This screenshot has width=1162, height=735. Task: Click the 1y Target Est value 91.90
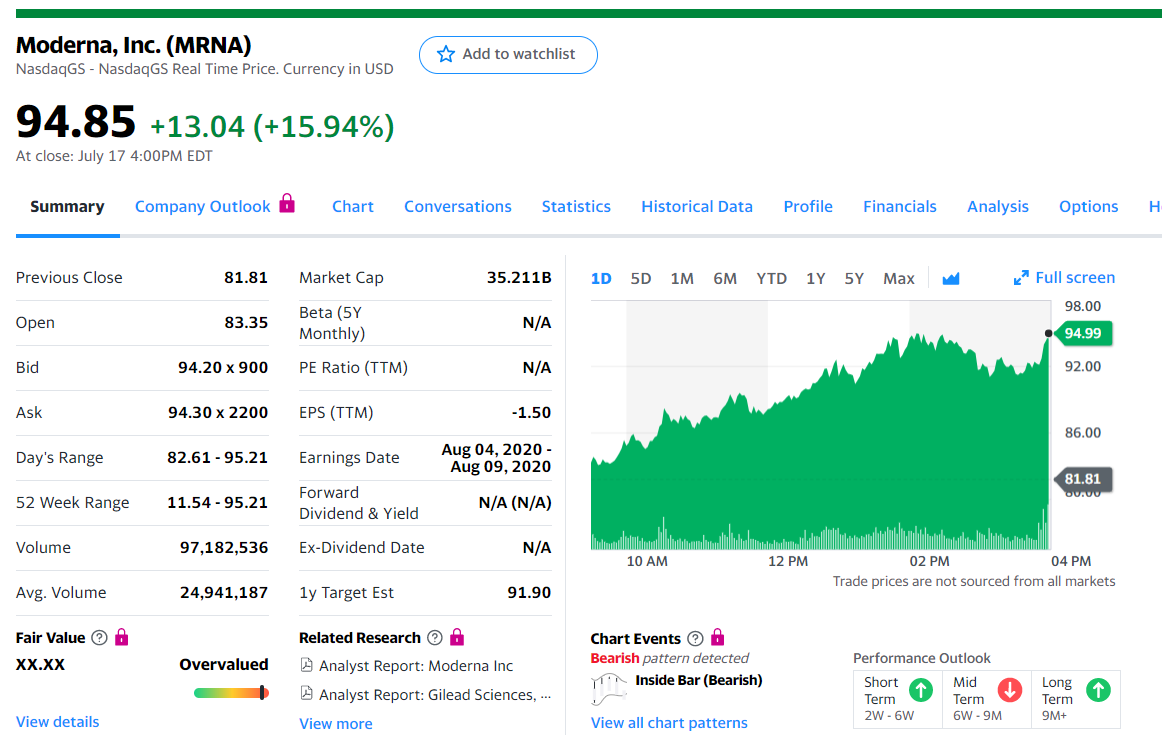(529, 593)
